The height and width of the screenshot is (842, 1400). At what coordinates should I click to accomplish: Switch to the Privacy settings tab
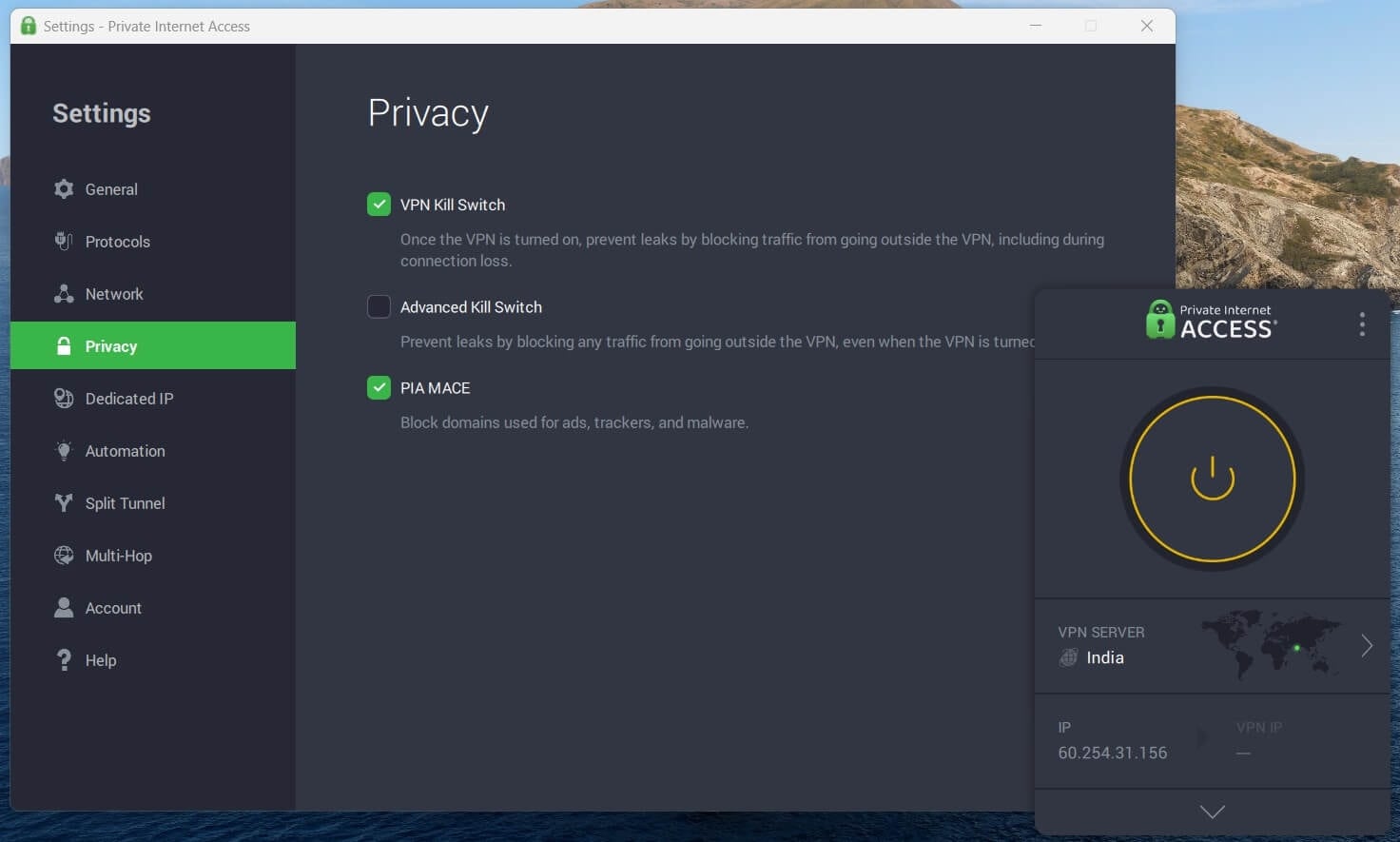point(110,345)
